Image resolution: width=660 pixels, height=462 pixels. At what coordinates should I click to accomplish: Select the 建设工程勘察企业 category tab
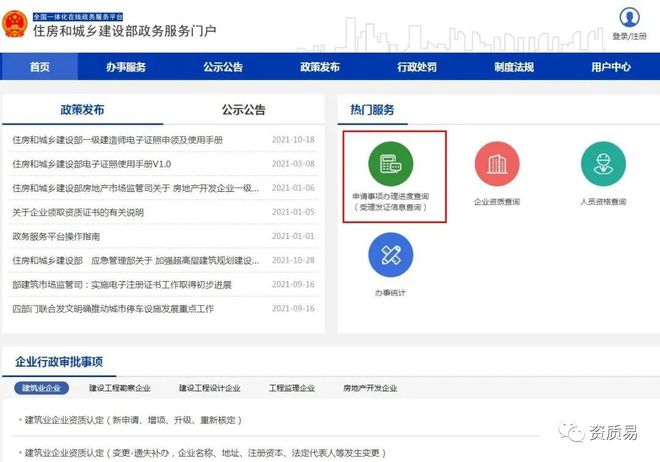120,388
